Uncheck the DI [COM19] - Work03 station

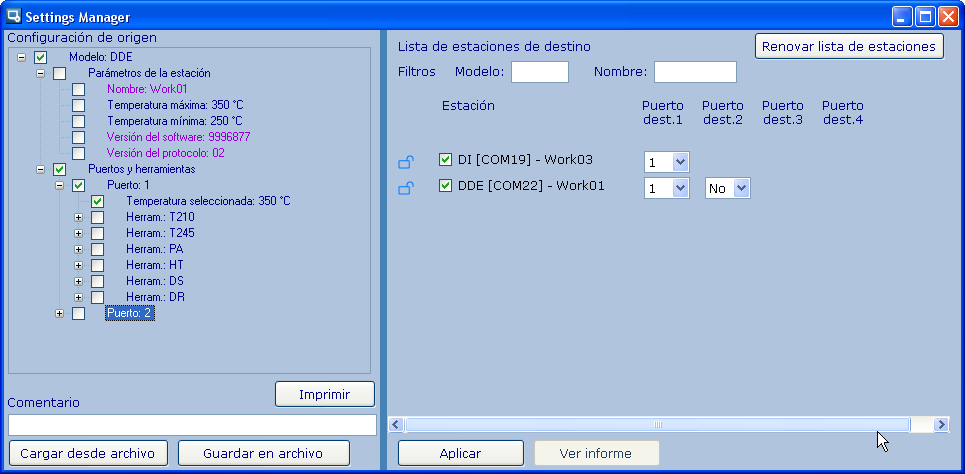[x=446, y=160]
